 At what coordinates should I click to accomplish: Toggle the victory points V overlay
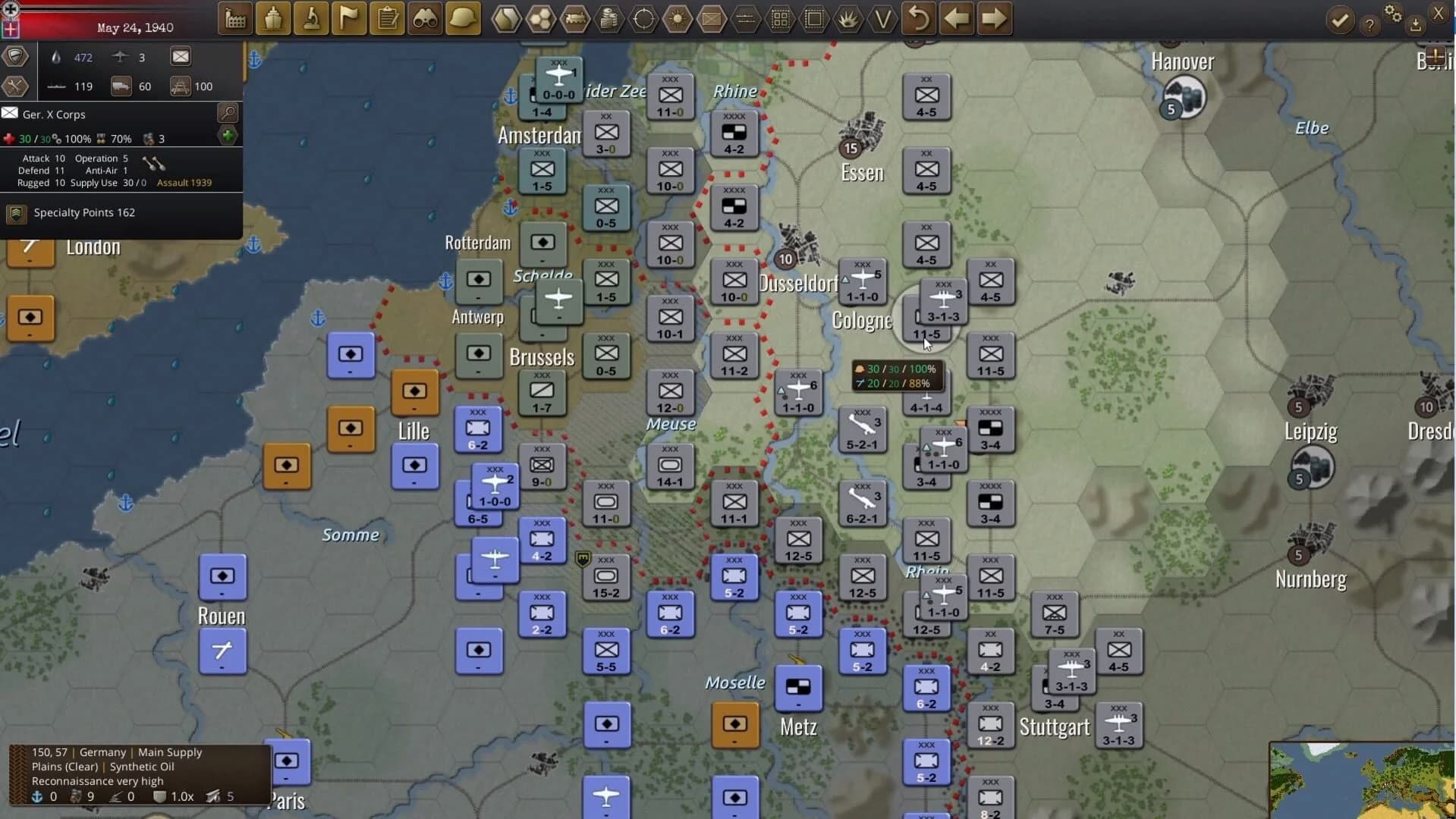pyautogui.click(x=882, y=18)
